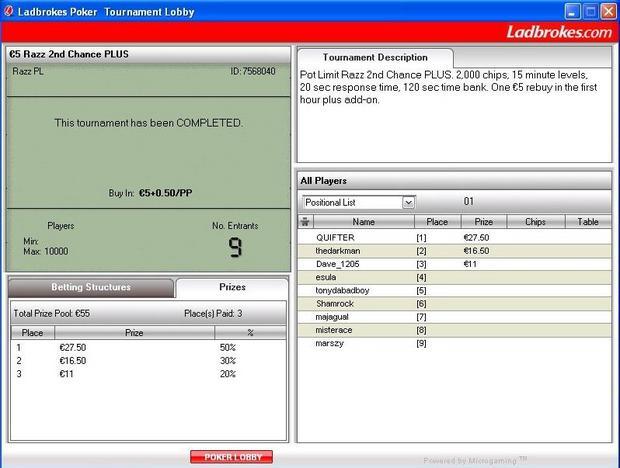This screenshot has height=468, width=620.
Task: Click the player icon column header
Action: point(305,221)
